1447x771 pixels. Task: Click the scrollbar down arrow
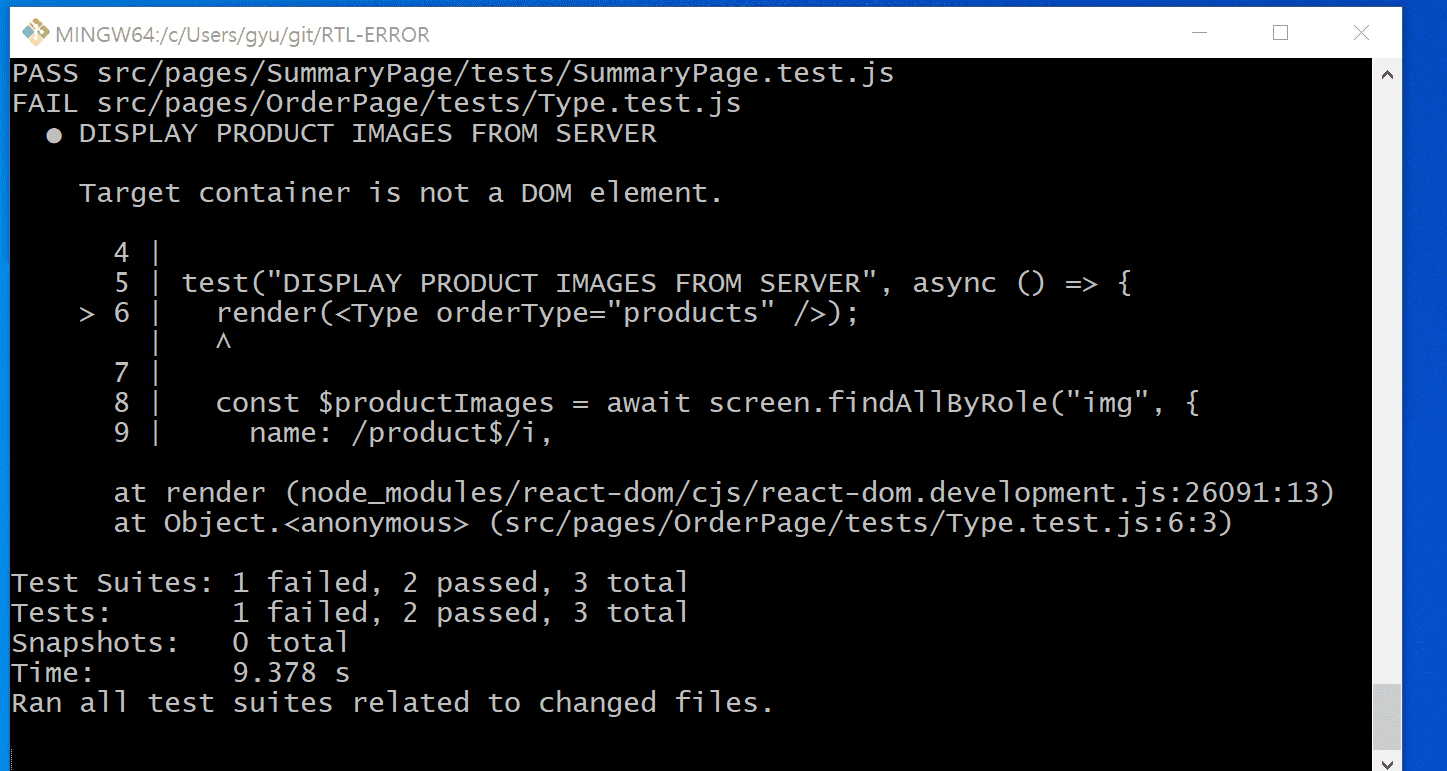[1387, 762]
